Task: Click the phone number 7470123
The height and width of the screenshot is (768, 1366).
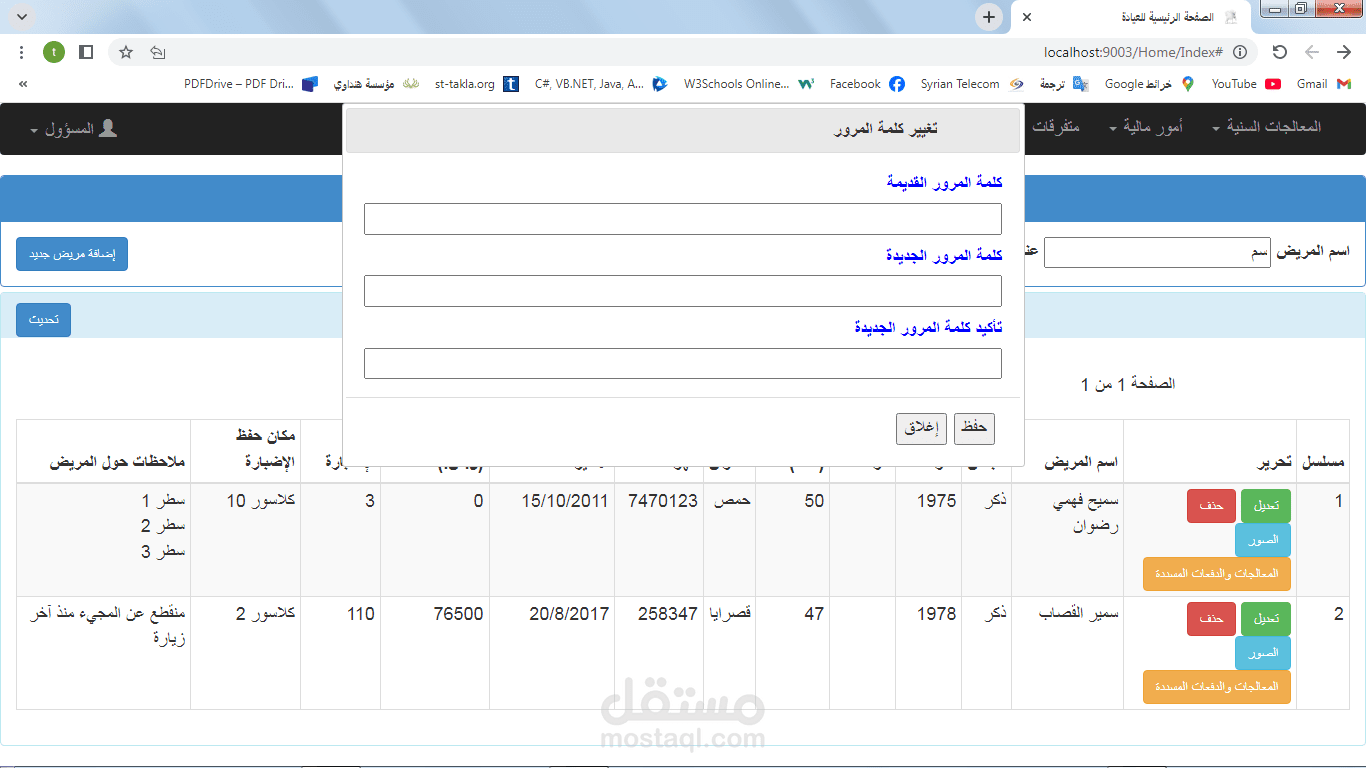Action: pos(663,500)
